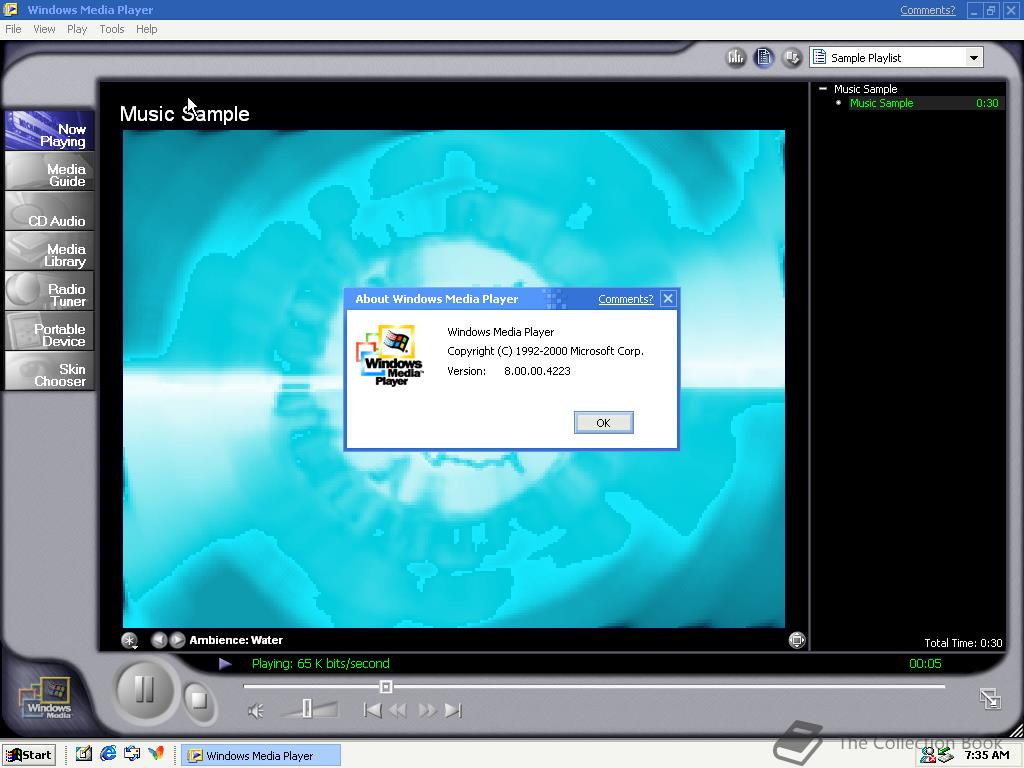Open the Radio Tuner tab
This screenshot has height=768, width=1024.
[50, 291]
